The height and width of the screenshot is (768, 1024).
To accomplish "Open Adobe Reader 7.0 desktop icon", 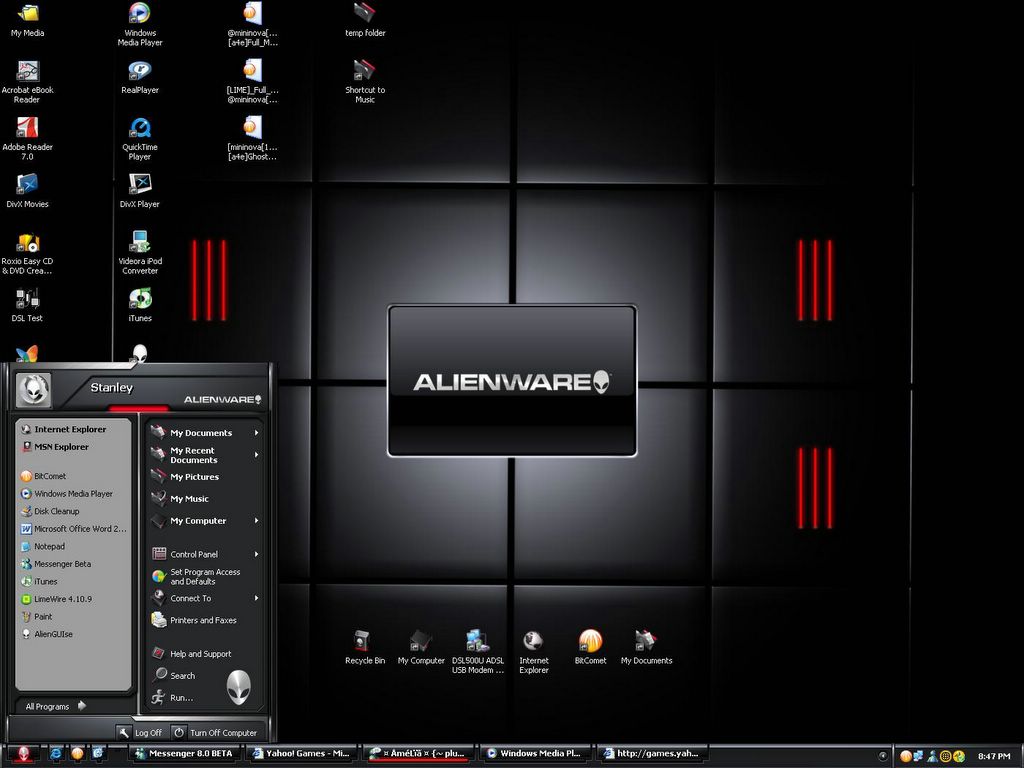I will 27,138.
